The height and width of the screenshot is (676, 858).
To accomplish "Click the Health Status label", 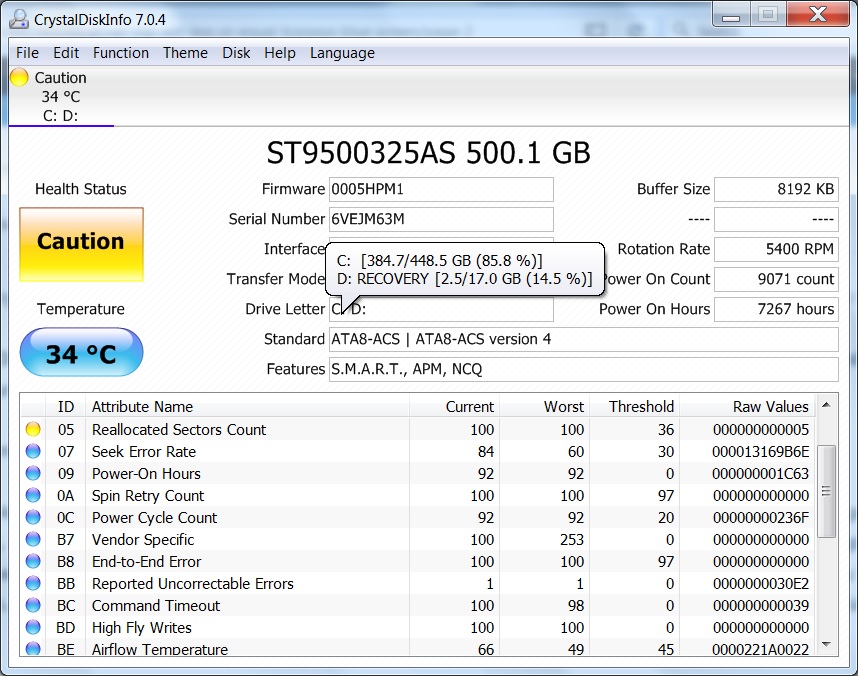I will point(81,189).
